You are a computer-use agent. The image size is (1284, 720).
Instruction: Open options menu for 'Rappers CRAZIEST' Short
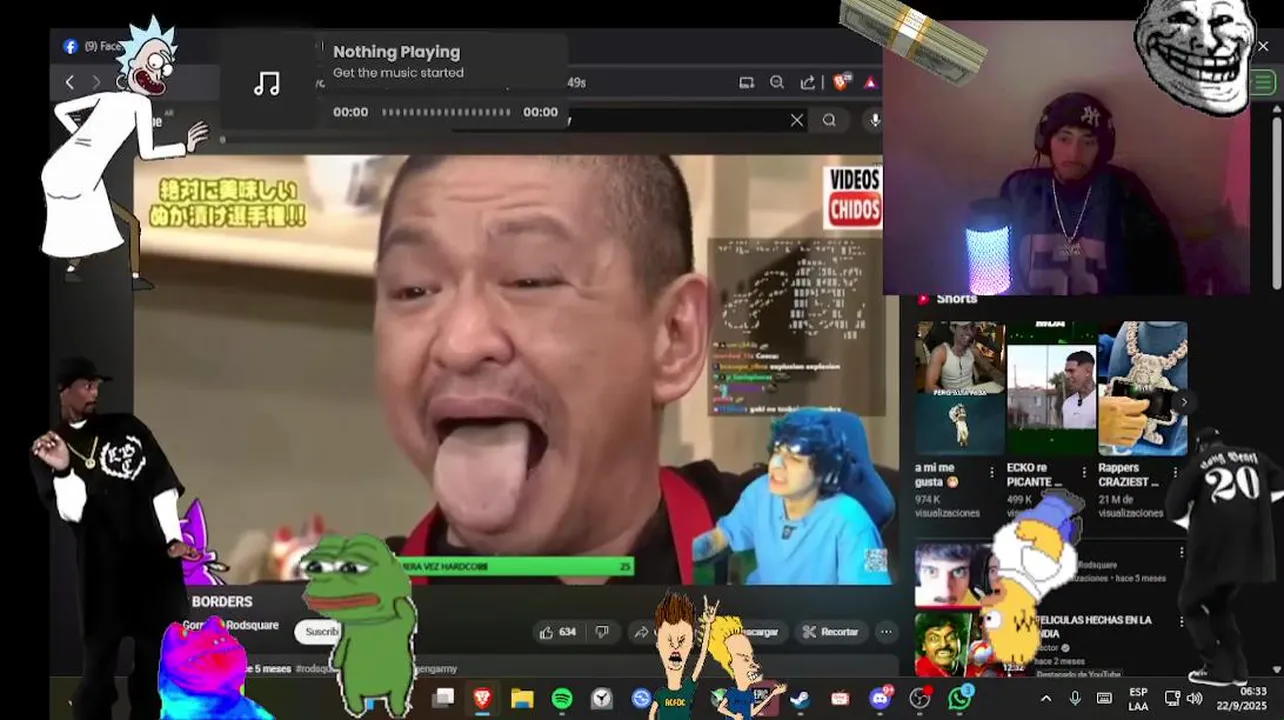1175,472
